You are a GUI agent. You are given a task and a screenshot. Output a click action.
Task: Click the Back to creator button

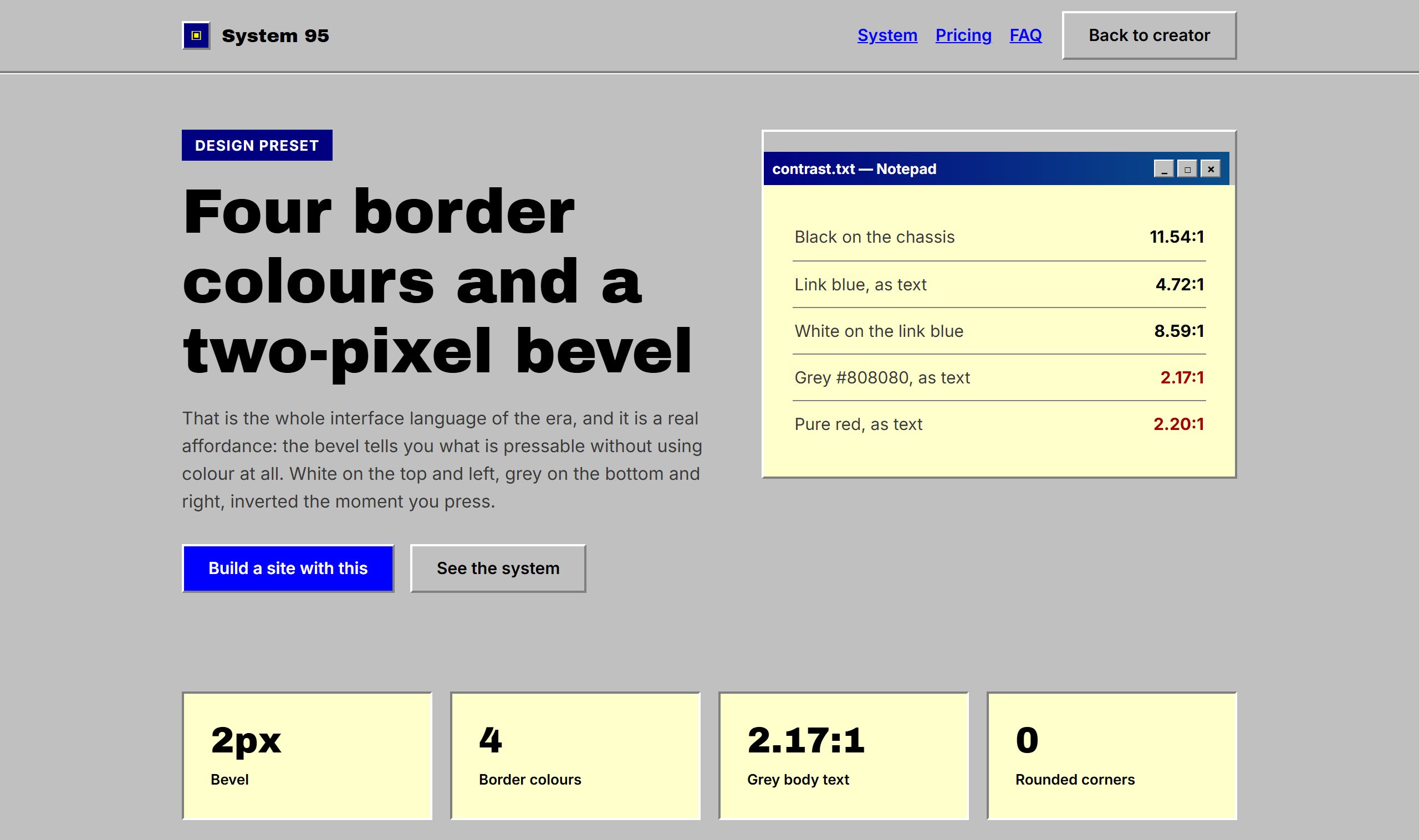[x=1149, y=35]
